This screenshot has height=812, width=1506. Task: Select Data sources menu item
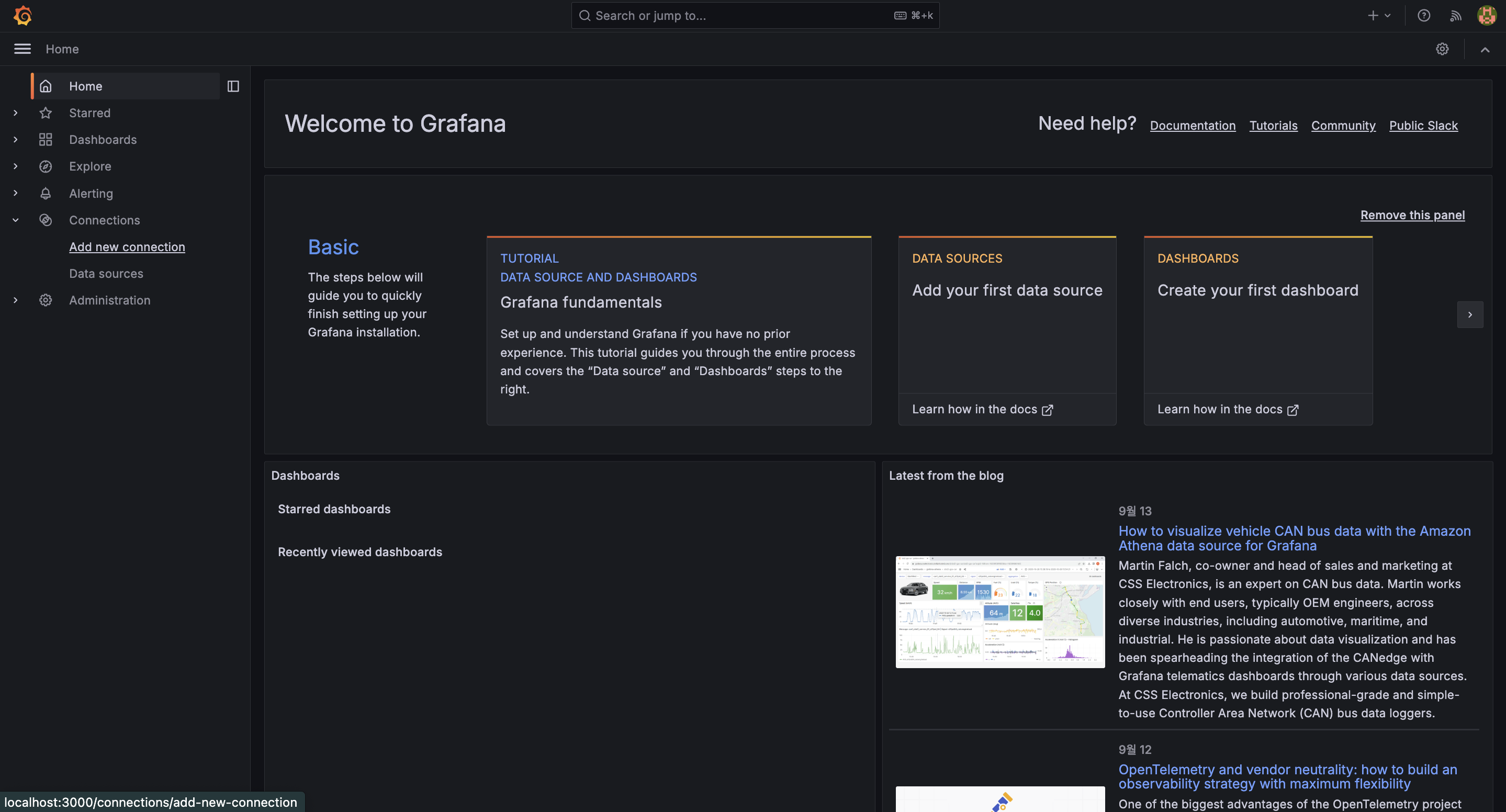point(106,274)
